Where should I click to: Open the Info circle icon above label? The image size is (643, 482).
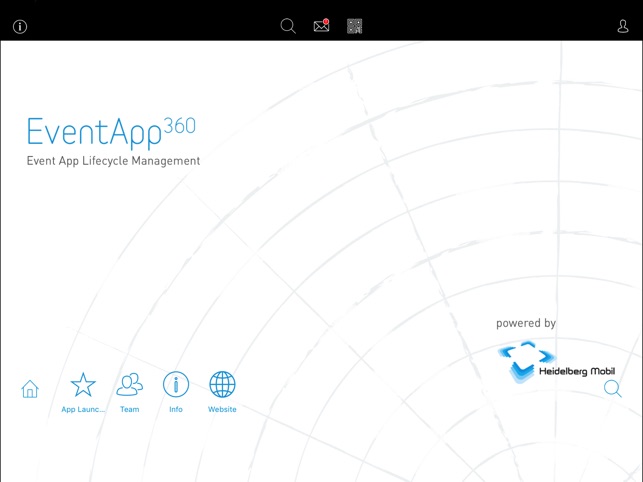coord(176,384)
